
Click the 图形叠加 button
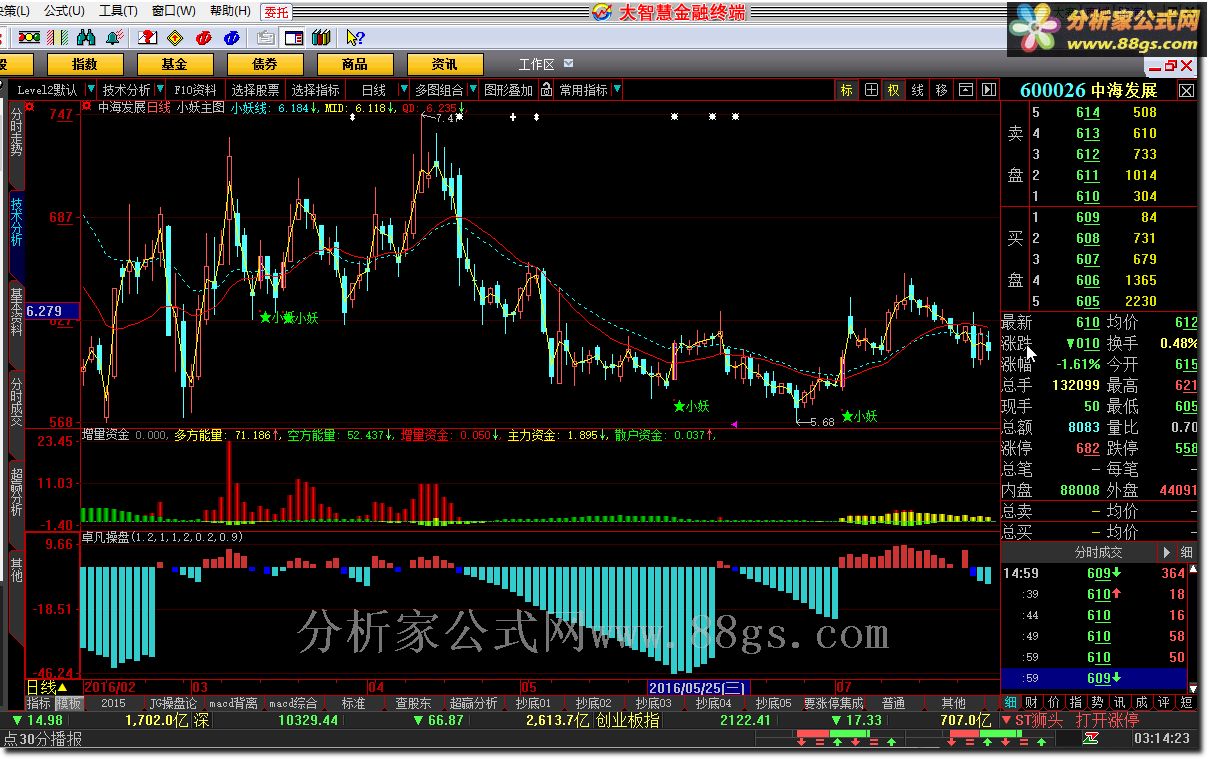tap(508, 89)
